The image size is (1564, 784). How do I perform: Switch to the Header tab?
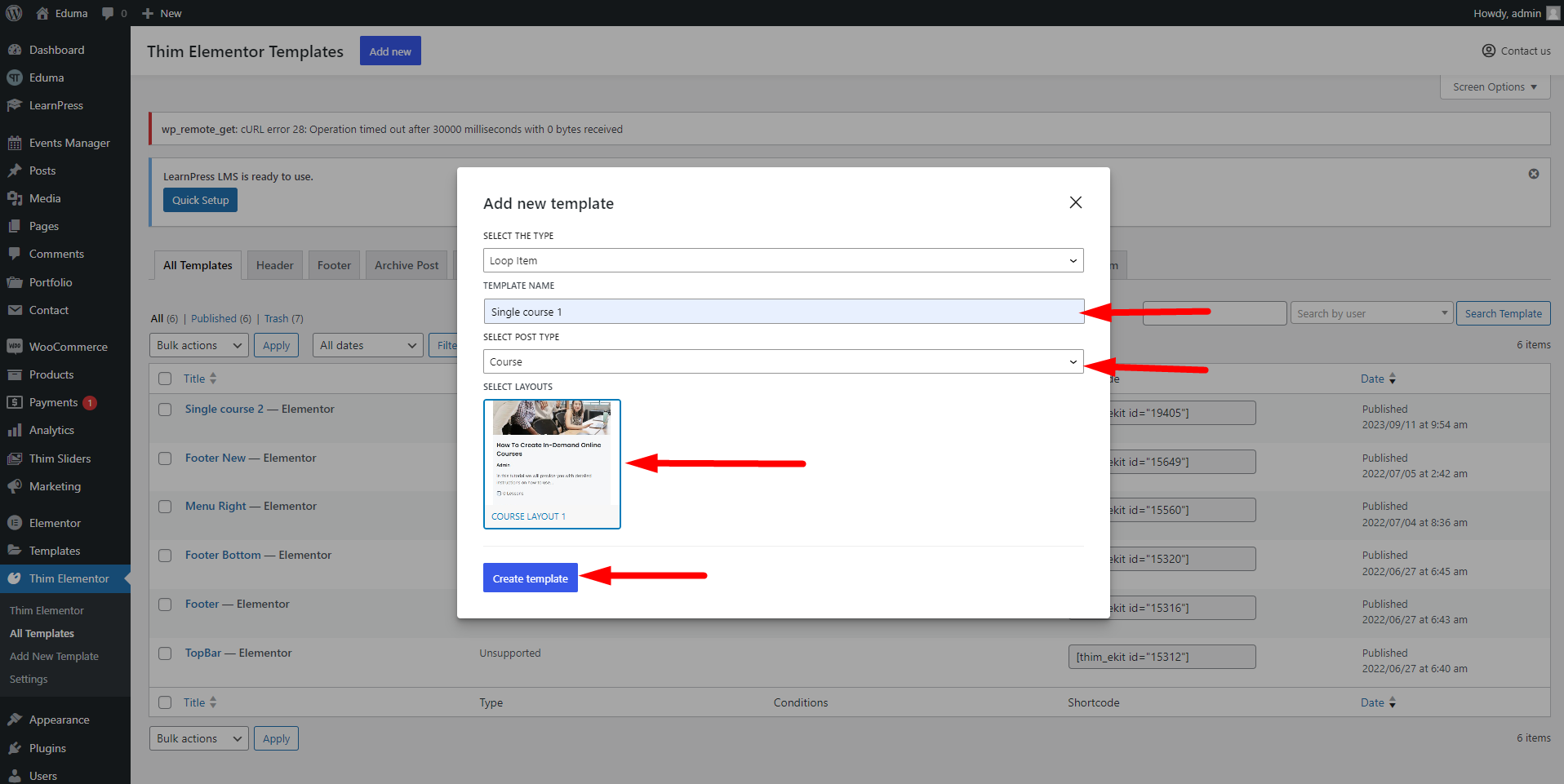274,265
